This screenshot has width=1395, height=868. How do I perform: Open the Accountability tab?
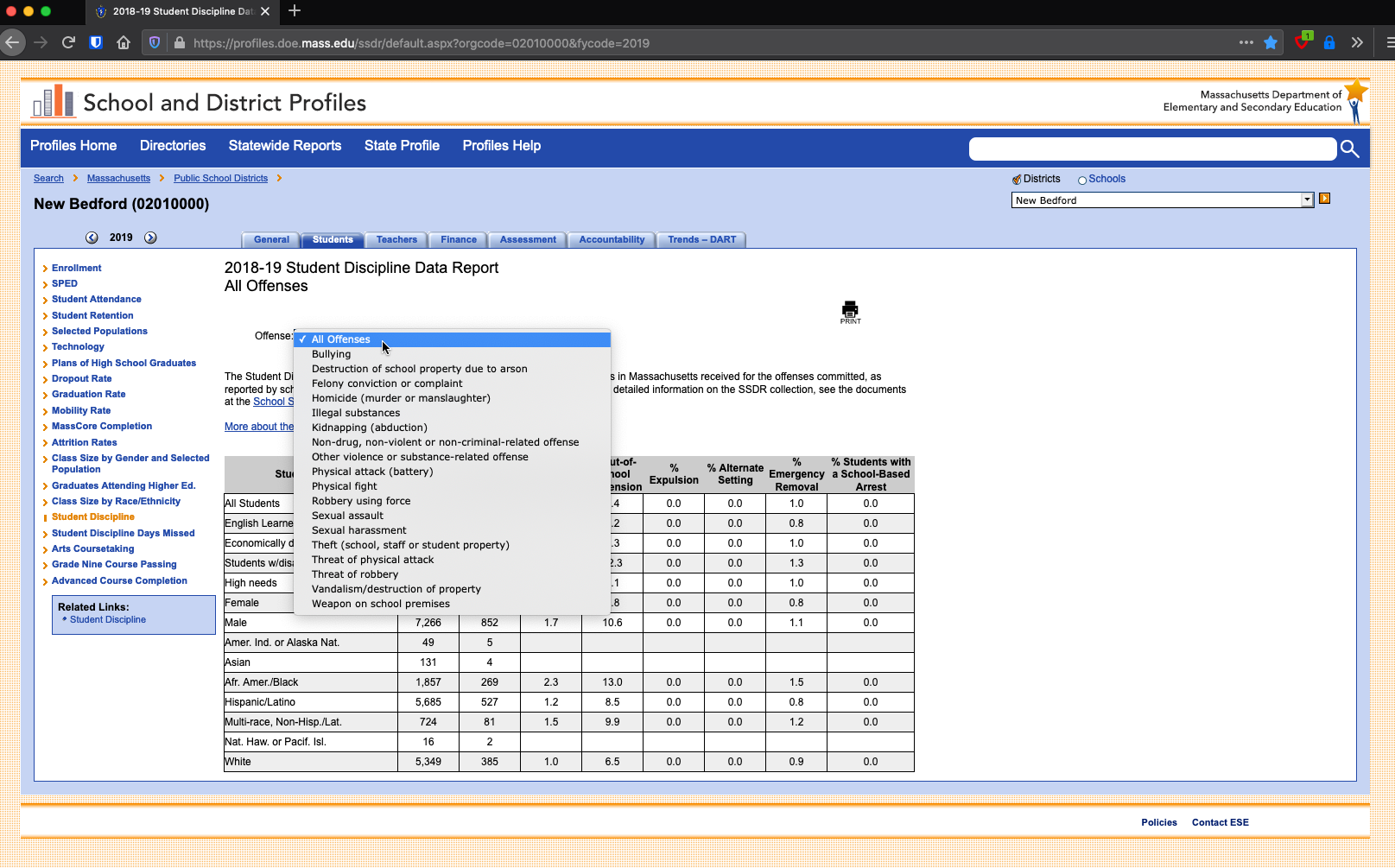(612, 240)
